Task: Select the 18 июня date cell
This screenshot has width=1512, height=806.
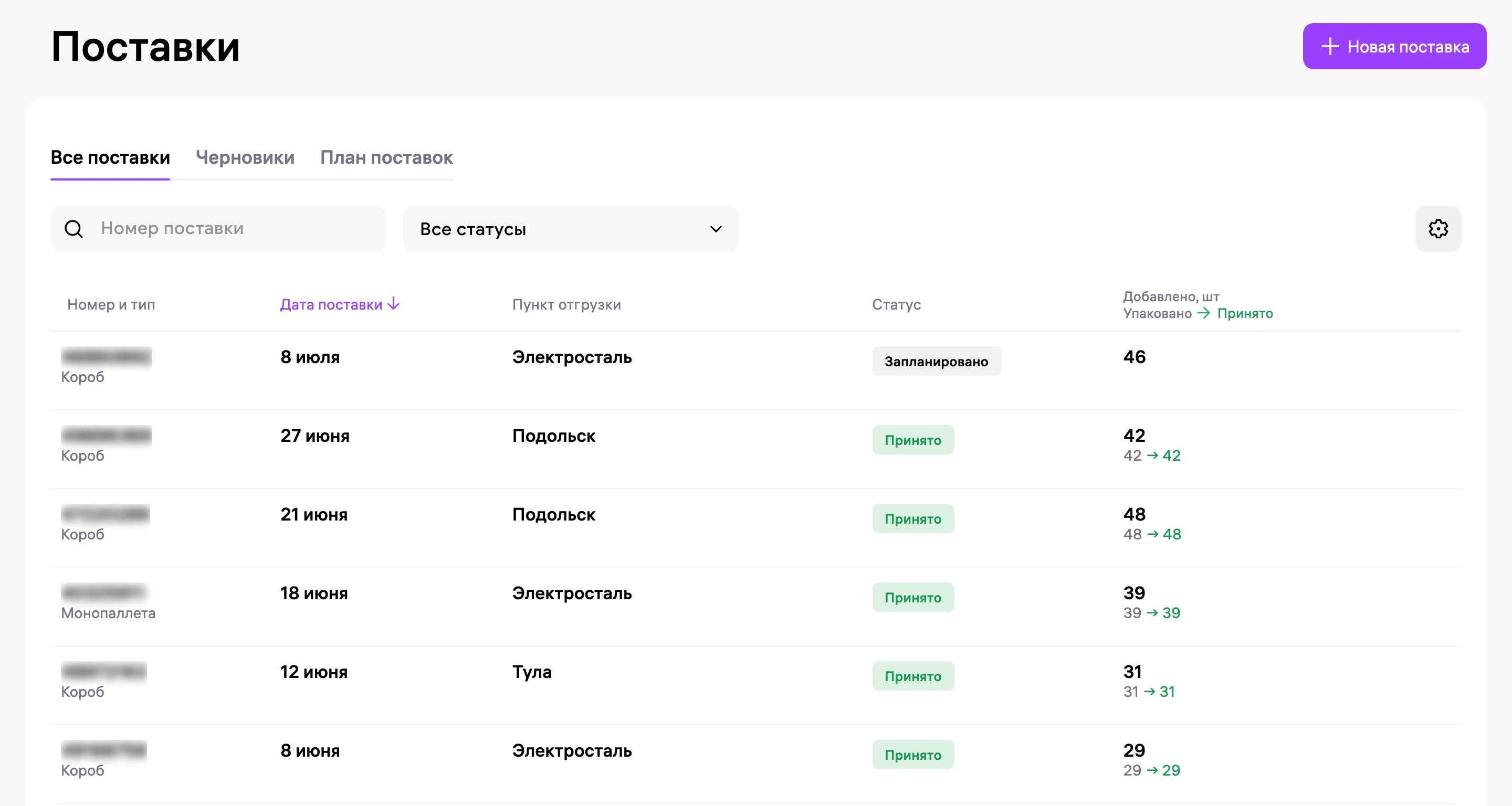Action: coord(314,592)
